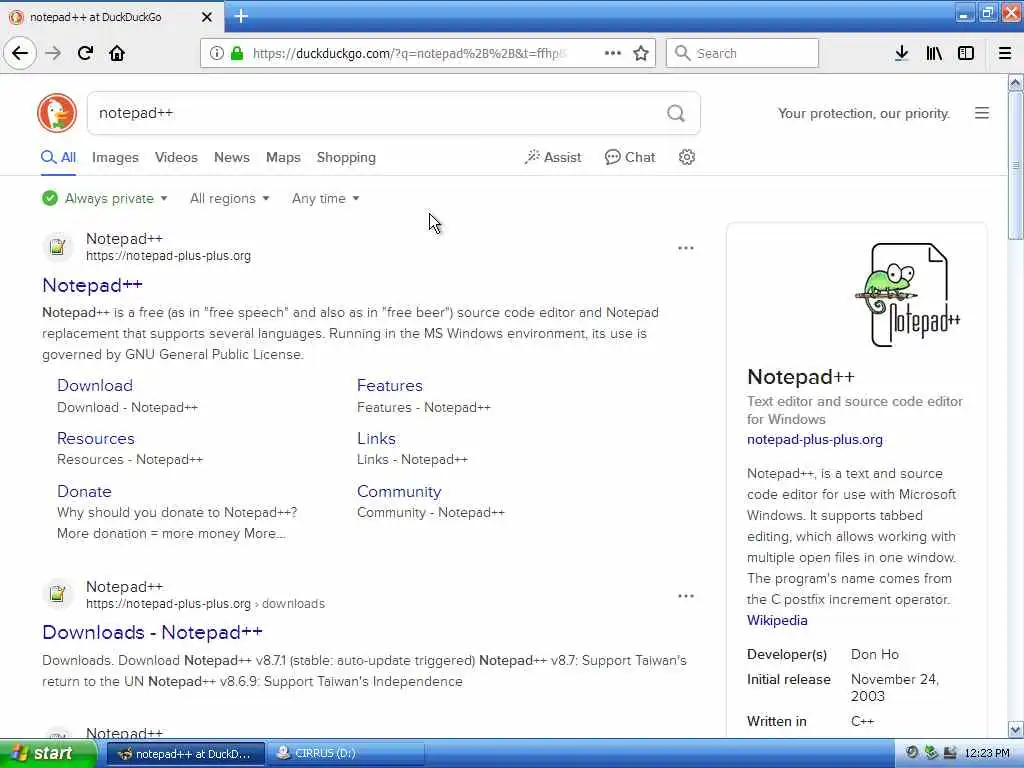Go back using the browser back arrow
This screenshot has width=1024, height=768.
(20, 53)
